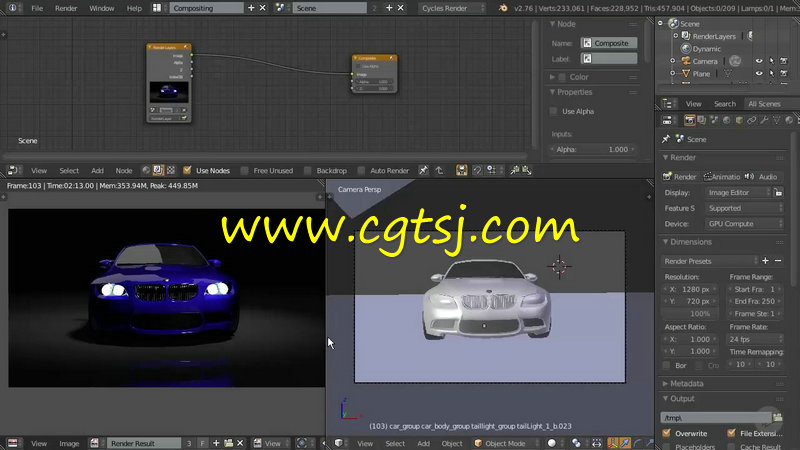This screenshot has height=450, width=800.
Task: Open the Render Presets dropdown
Action: (x=710, y=261)
